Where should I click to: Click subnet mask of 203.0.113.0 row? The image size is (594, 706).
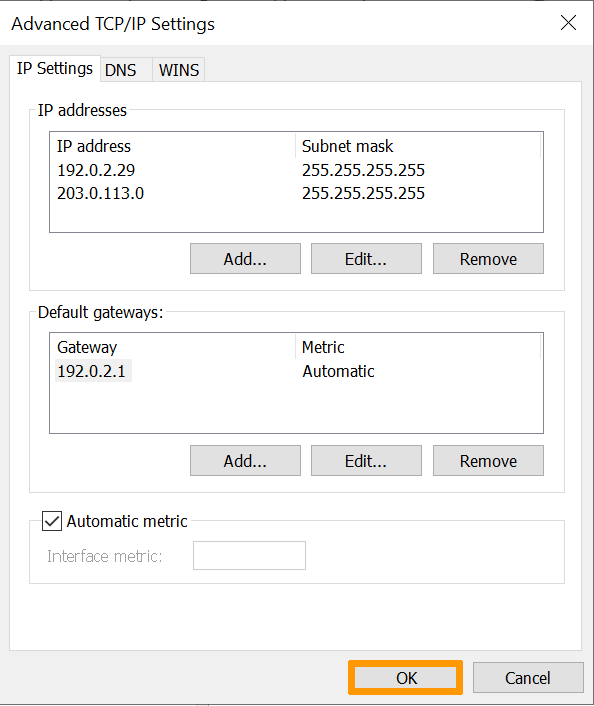pos(363,194)
